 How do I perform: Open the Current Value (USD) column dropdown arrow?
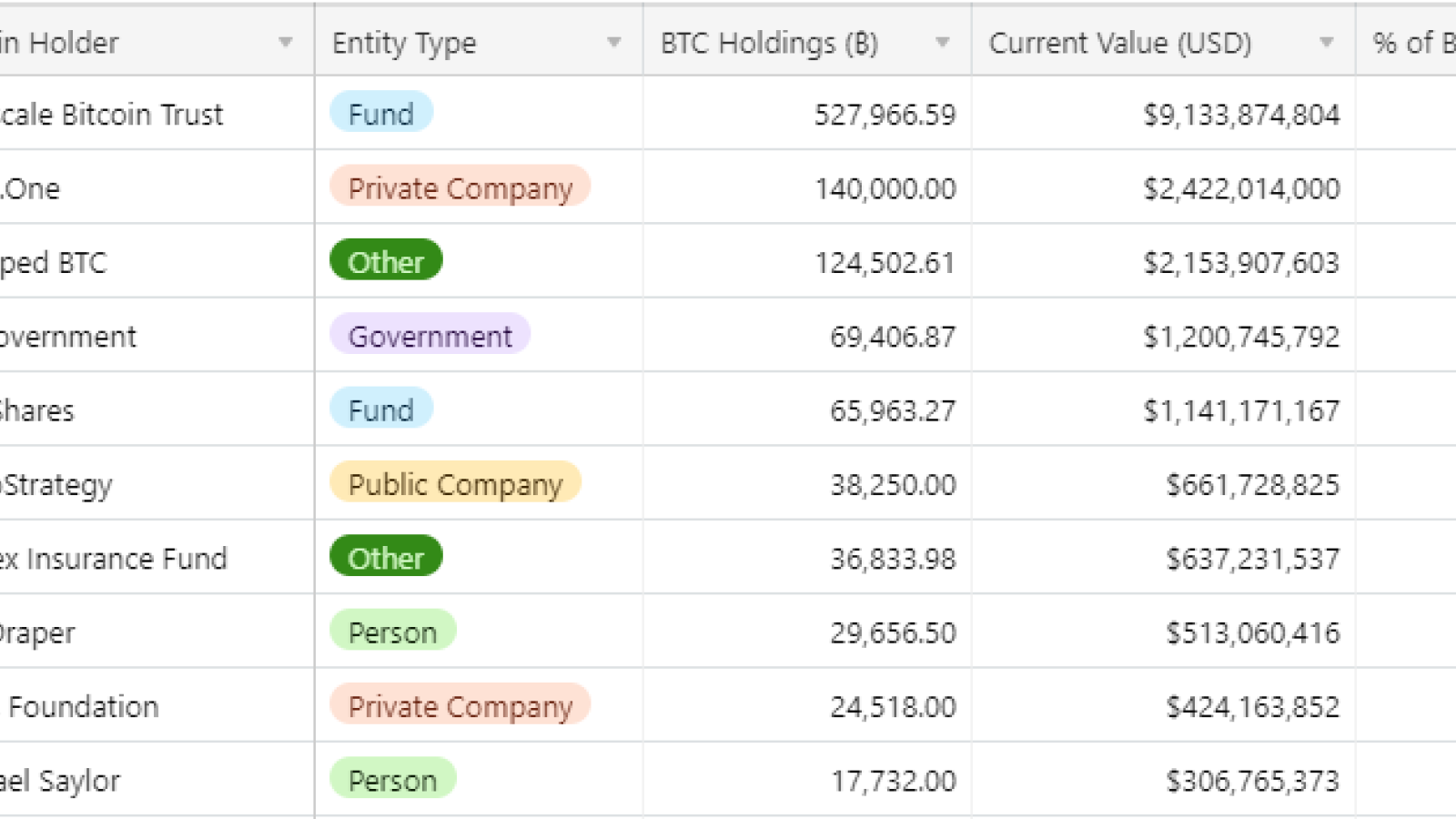point(1327,43)
